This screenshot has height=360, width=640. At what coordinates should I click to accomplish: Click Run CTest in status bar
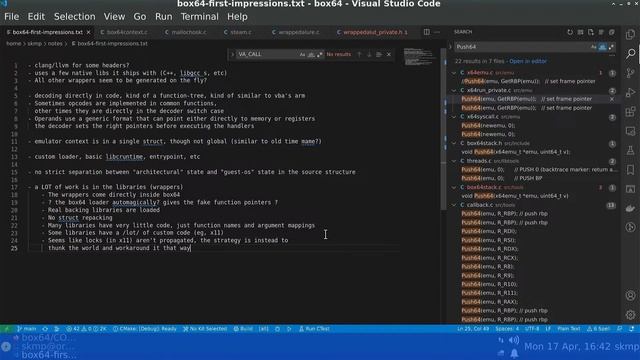(314, 329)
